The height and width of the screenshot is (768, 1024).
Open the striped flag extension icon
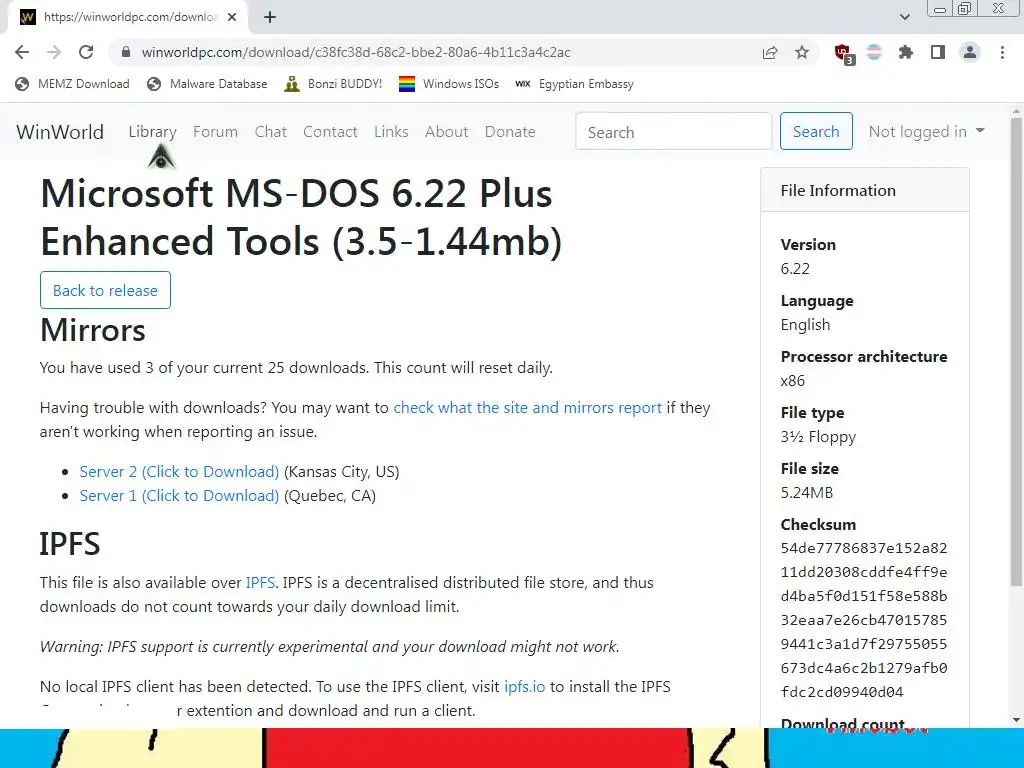click(x=874, y=52)
